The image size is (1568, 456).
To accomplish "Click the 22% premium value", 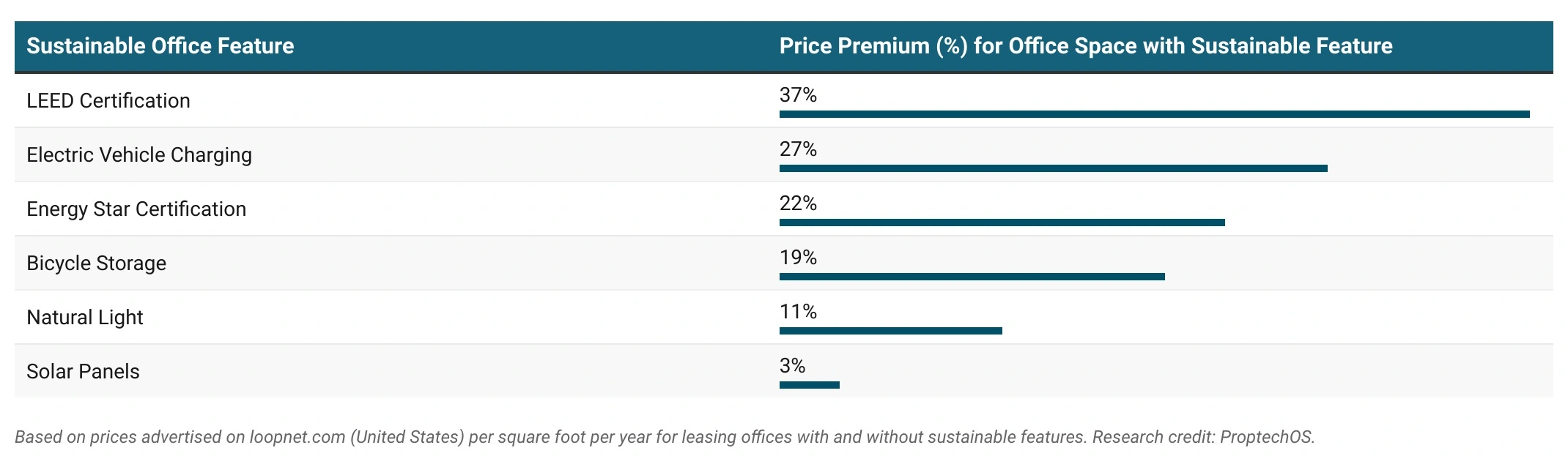I will [x=798, y=203].
